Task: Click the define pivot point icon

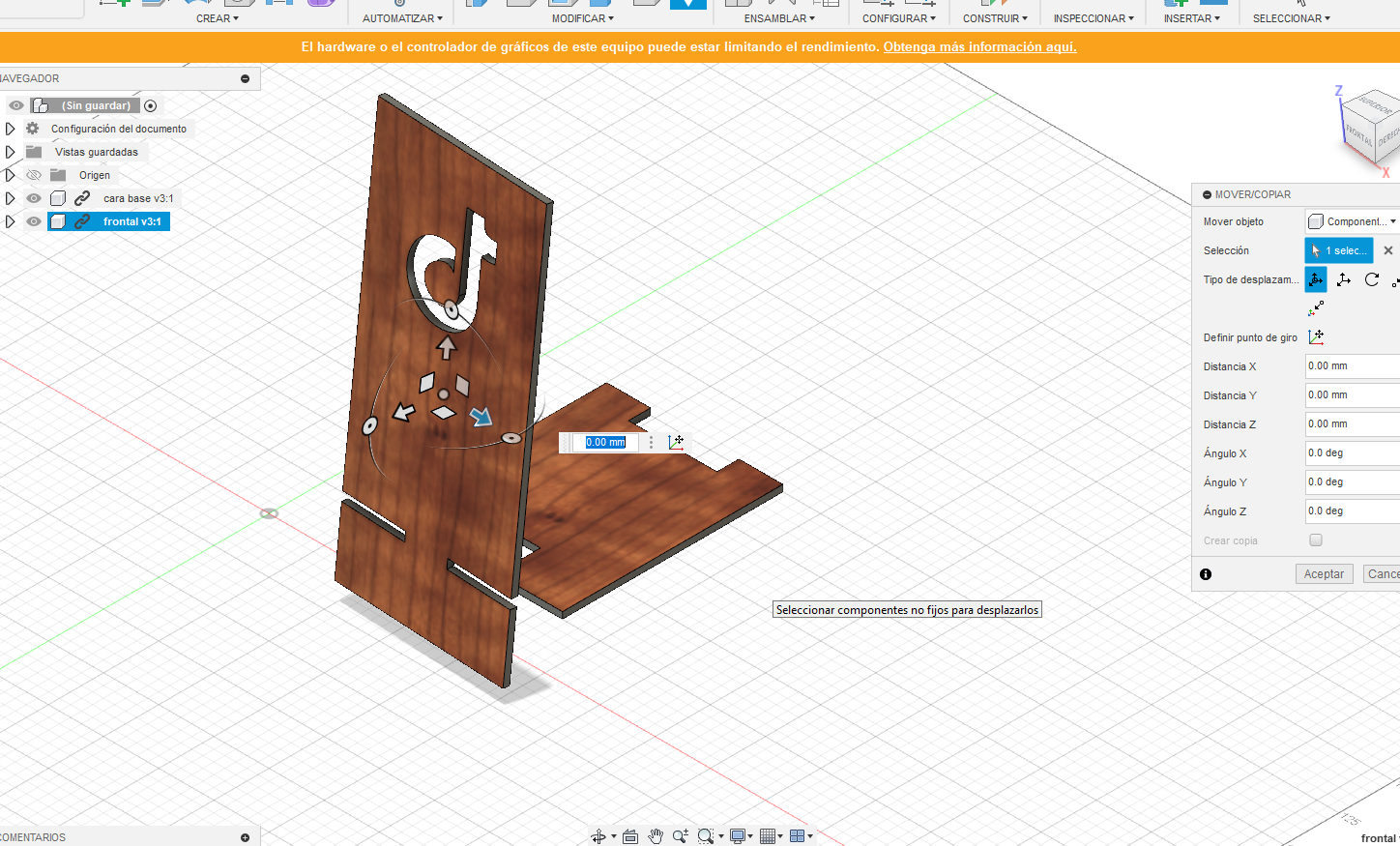Action: click(x=1316, y=337)
